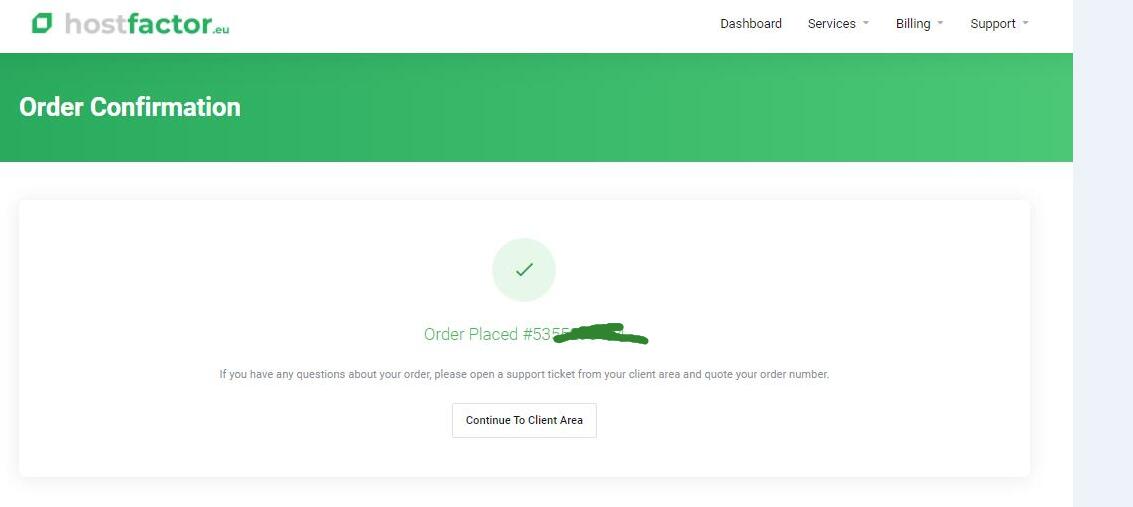
Task: Click the green checkmark success icon
Action: pyautogui.click(x=524, y=269)
